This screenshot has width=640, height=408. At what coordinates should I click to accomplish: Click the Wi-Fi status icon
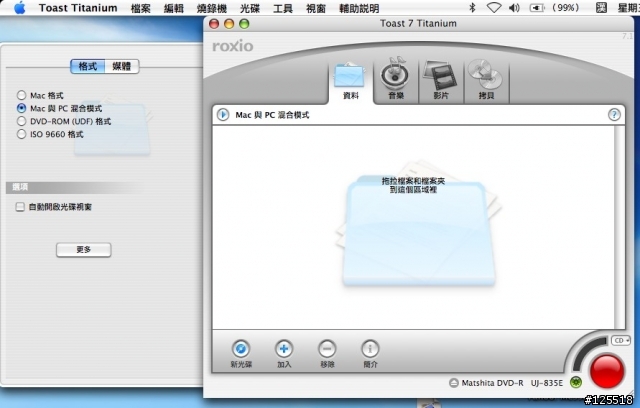click(x=494, y=7)
